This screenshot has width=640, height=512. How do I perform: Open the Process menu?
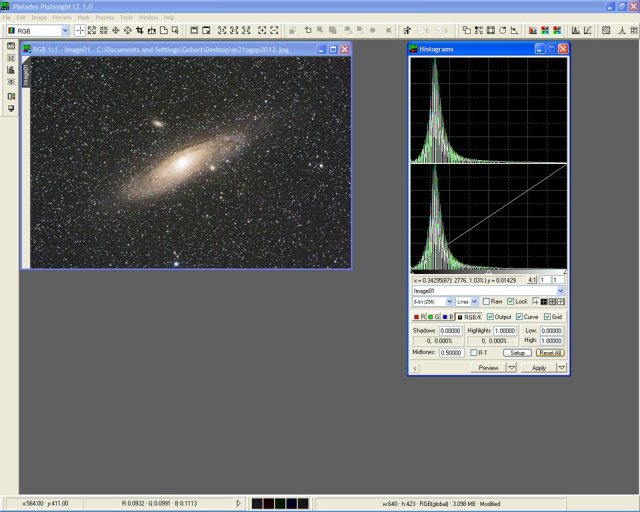(x=104, y=17)
